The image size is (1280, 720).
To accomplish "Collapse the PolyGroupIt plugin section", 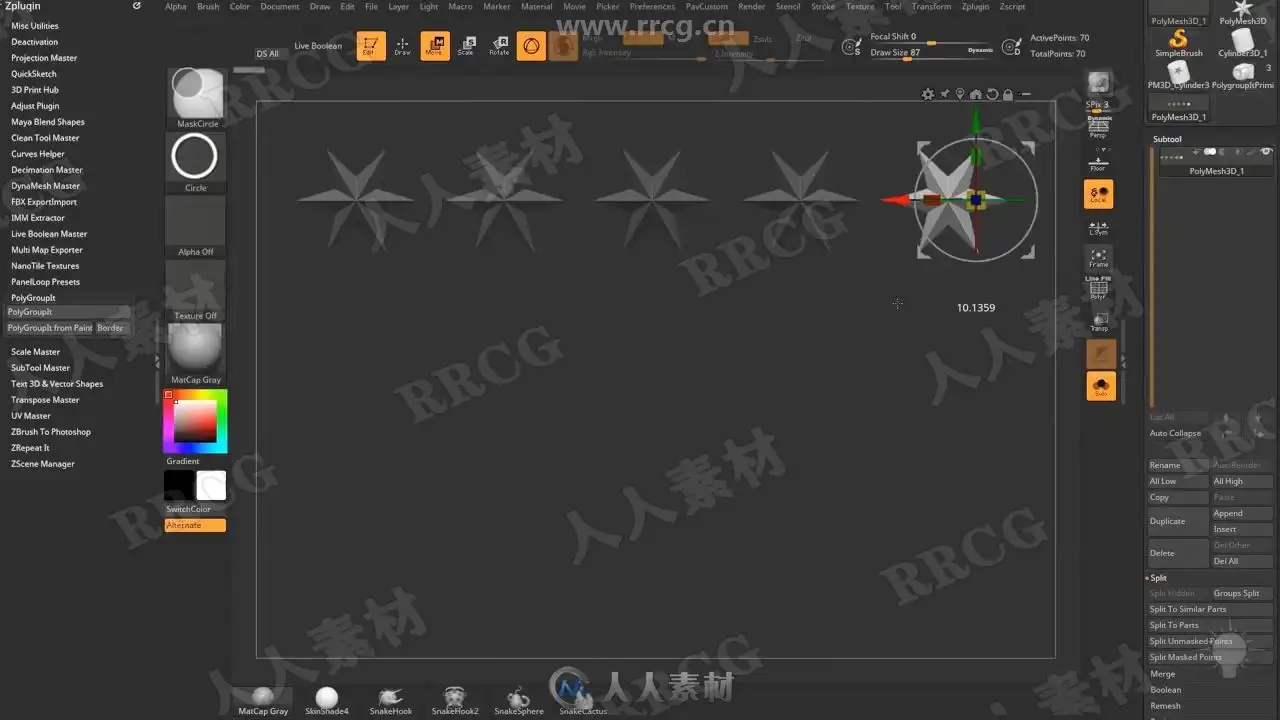I will tap(33, 298).
